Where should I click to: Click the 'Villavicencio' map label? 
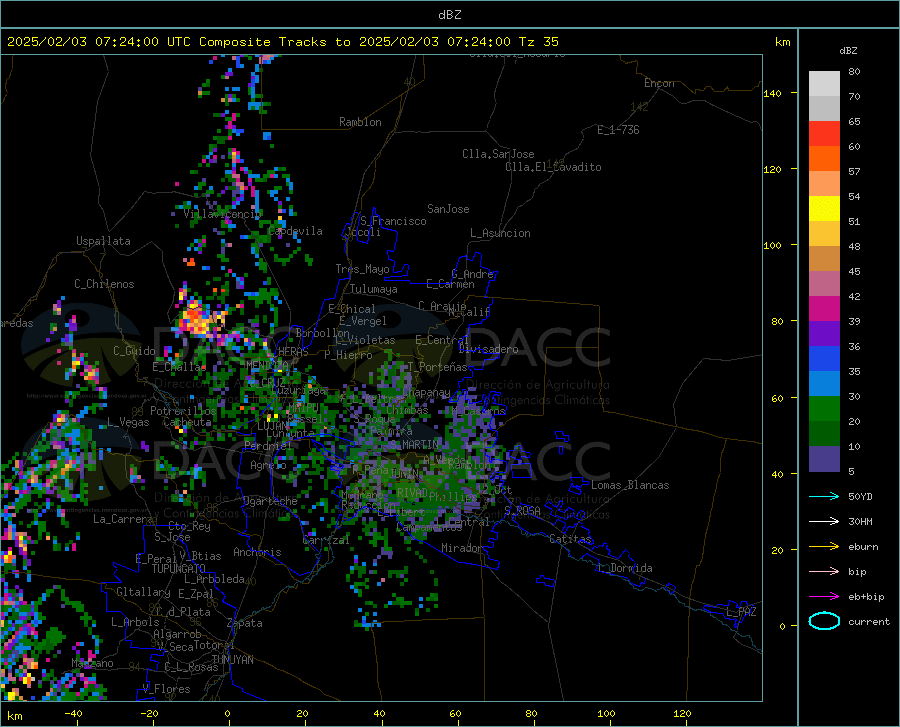tap(222, 214)
